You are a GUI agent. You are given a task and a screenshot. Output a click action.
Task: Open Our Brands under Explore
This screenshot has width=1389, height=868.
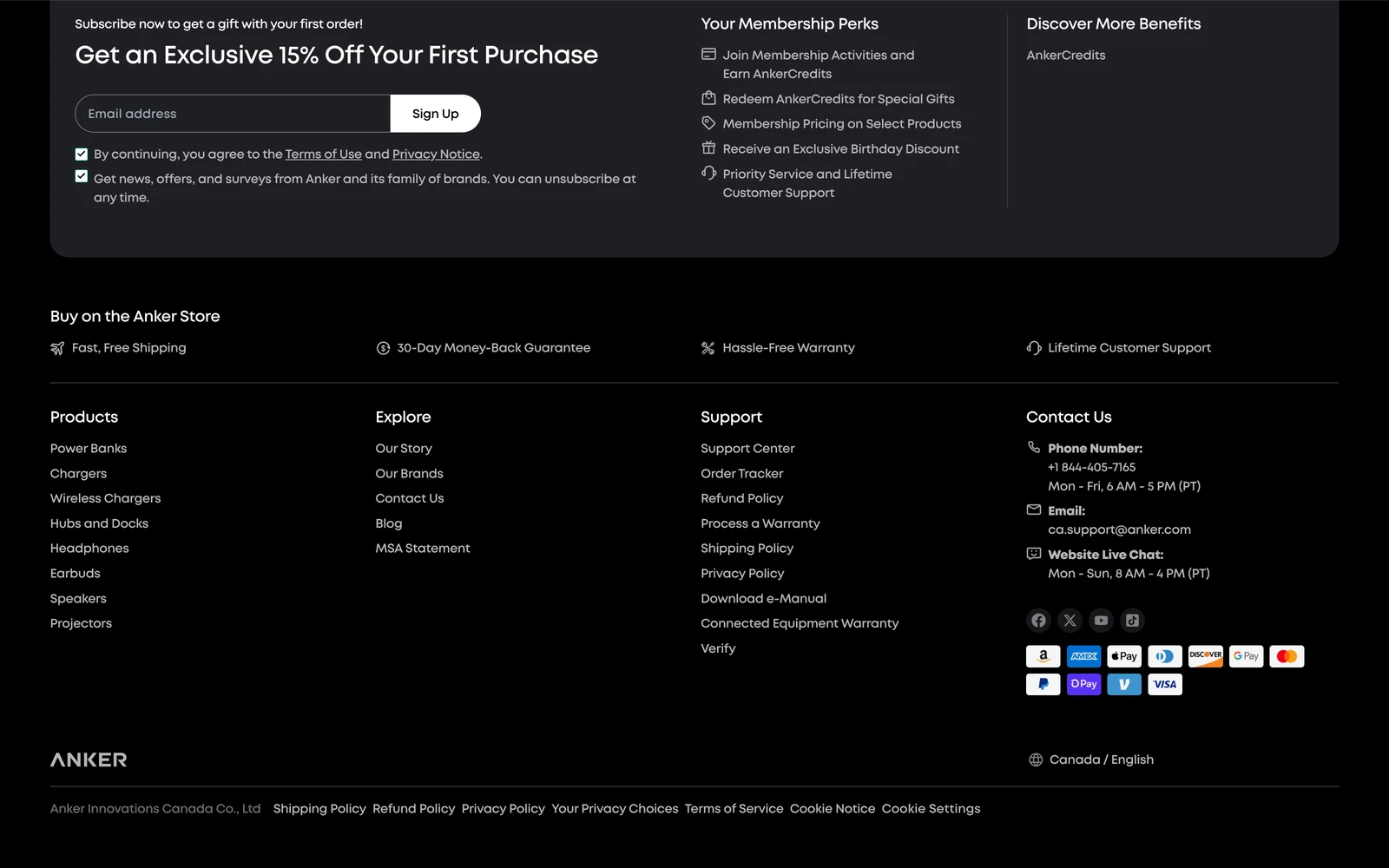(410, 474)
